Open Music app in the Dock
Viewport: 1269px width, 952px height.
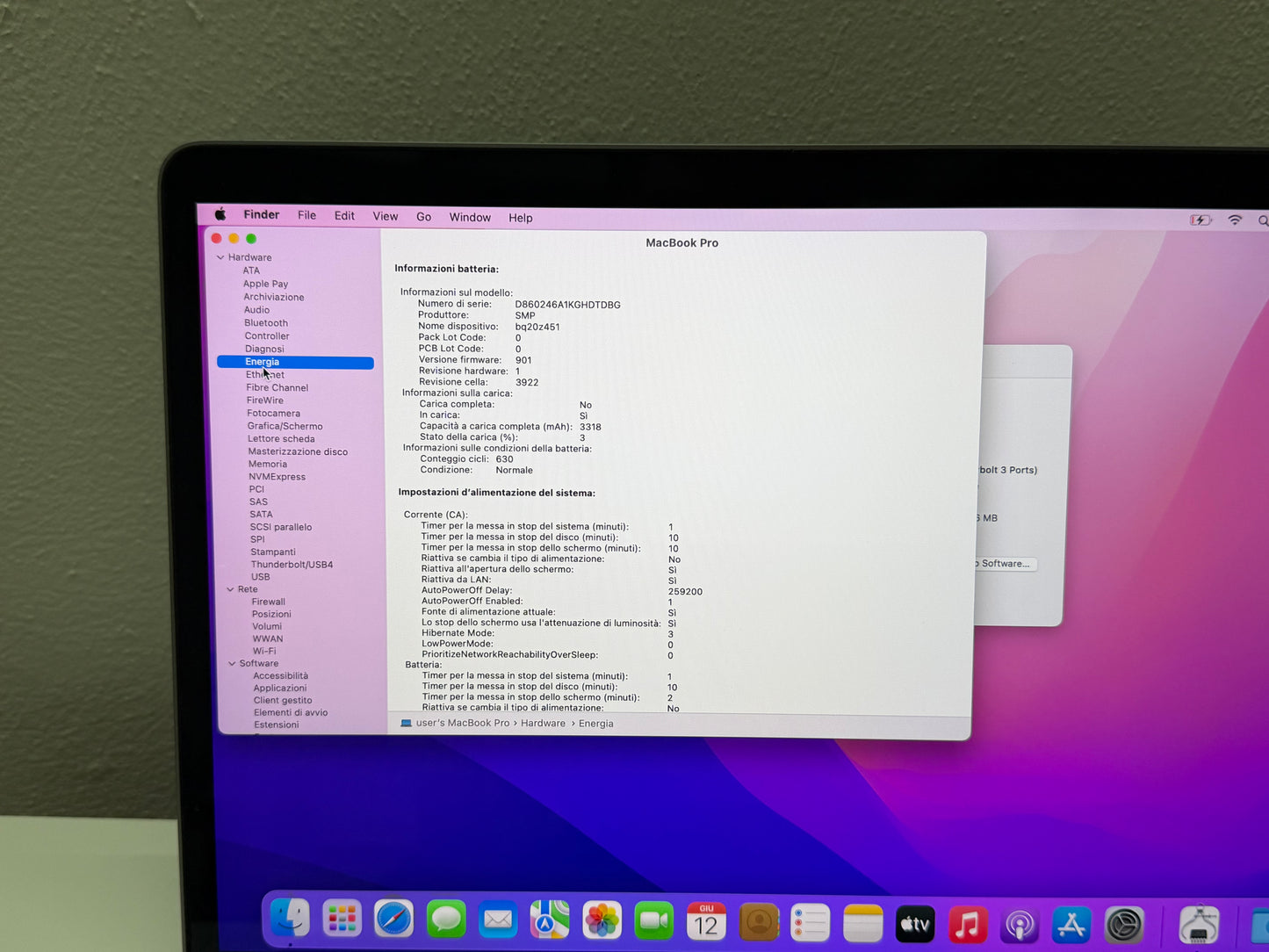967,924
